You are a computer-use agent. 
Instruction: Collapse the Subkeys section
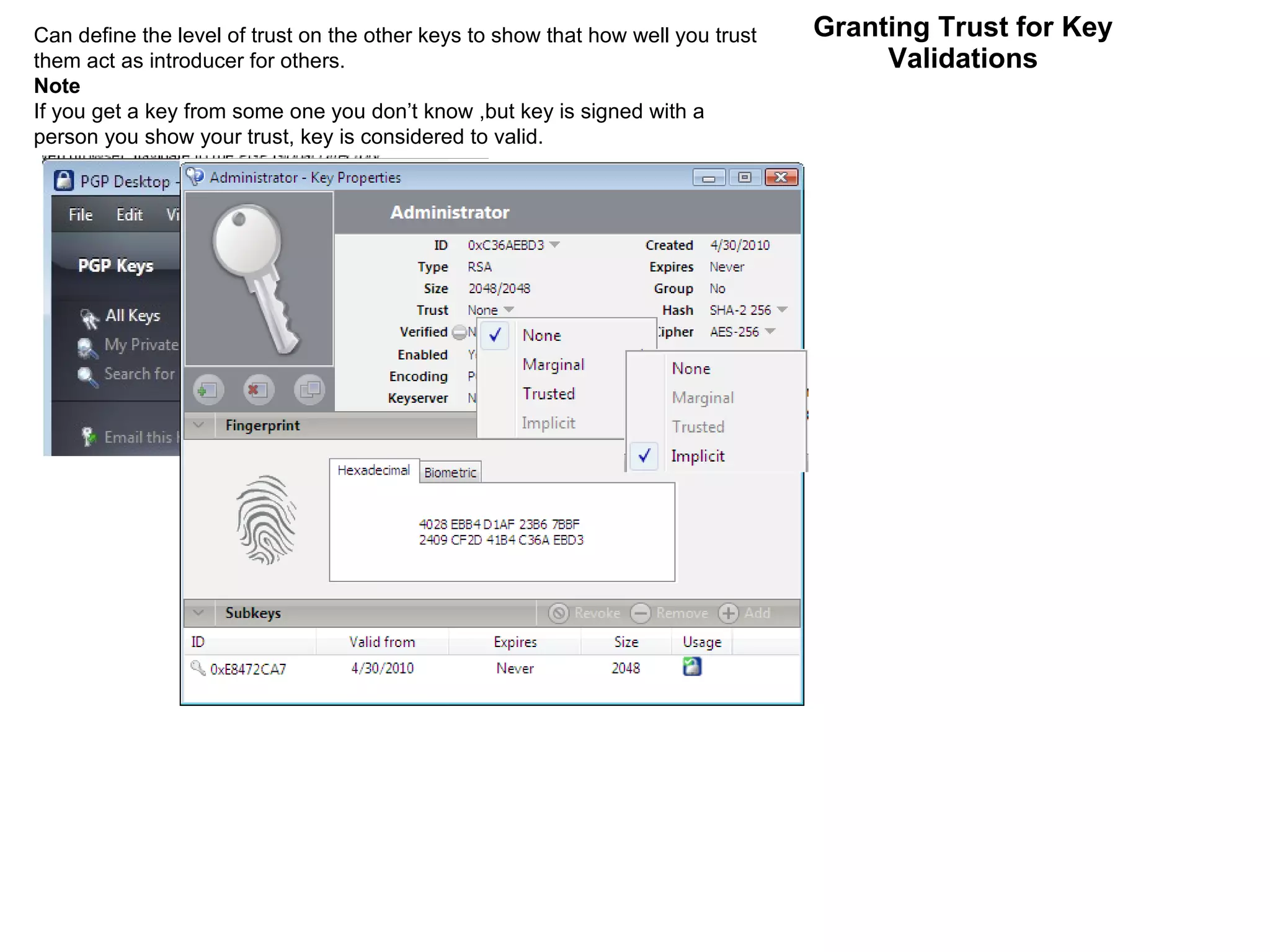tap(199, 613)
